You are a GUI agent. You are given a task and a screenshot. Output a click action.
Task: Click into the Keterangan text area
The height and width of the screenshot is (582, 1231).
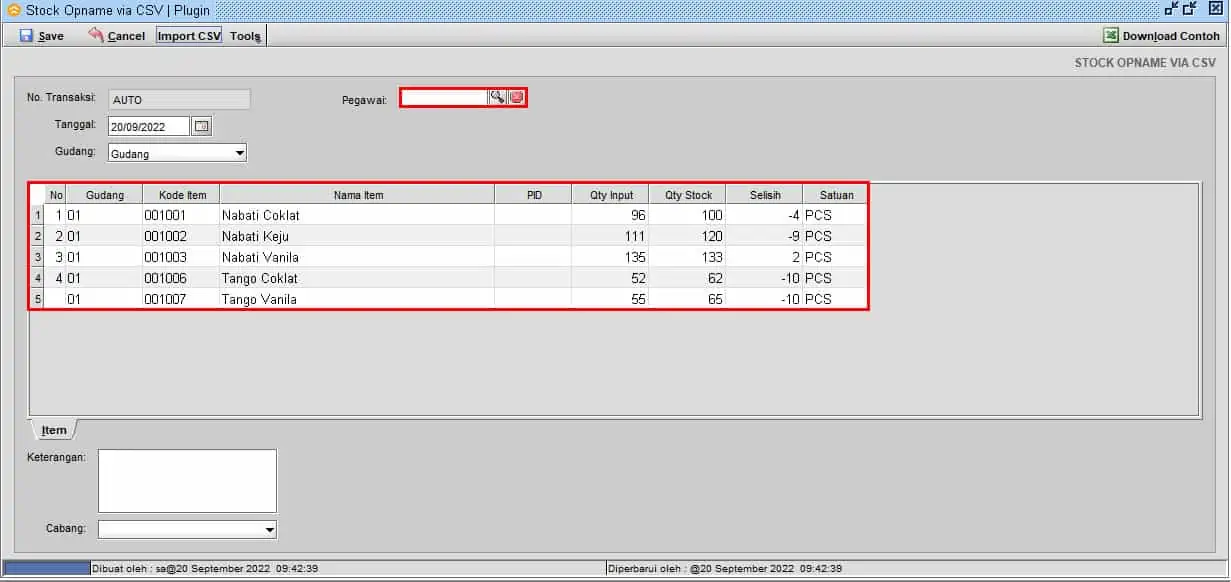coord(187,481)
